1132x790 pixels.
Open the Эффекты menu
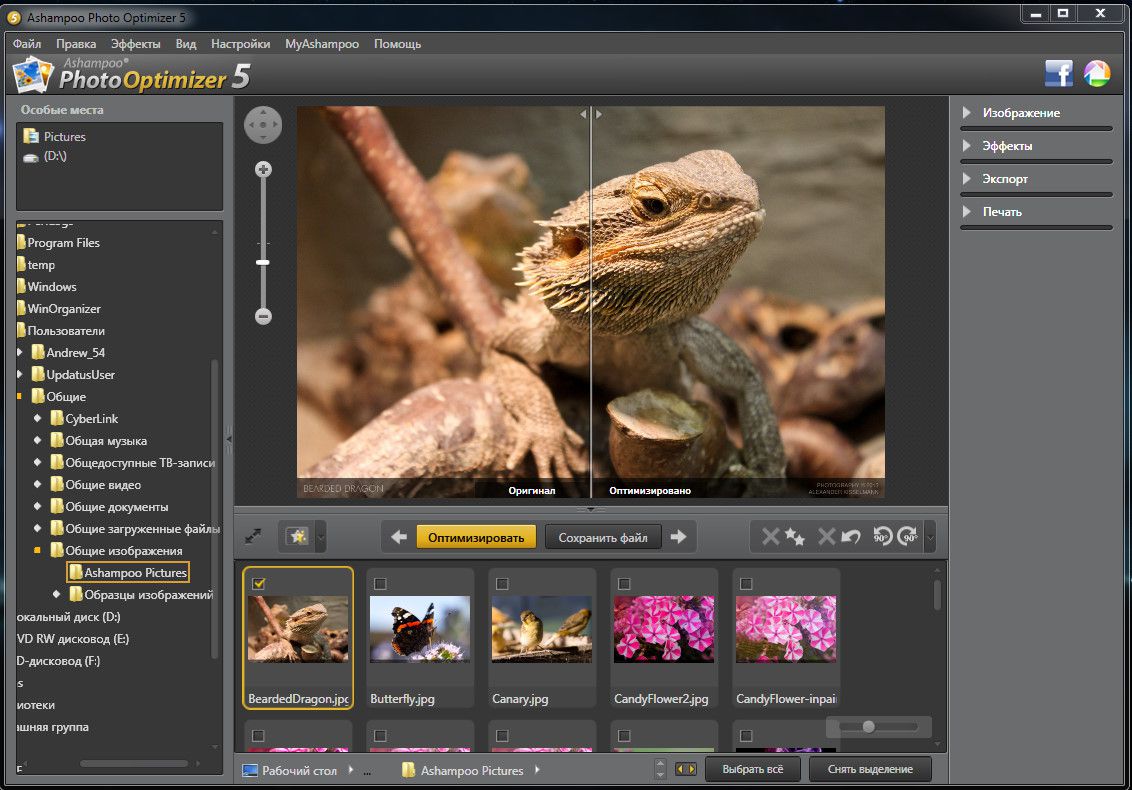coord(136,44)
